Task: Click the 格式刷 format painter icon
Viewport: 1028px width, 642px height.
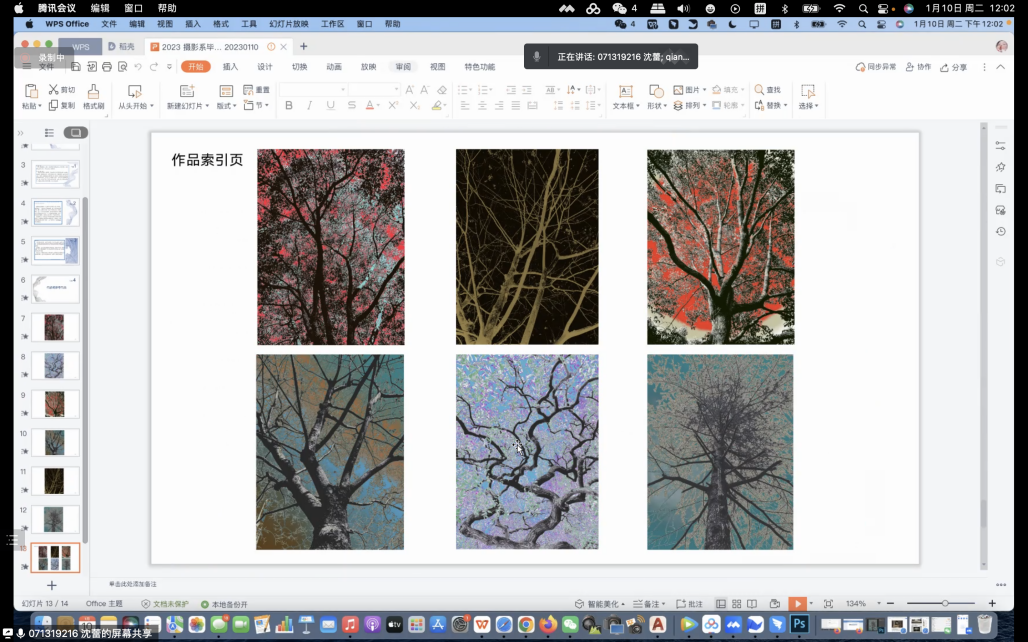Action: pyautogui.click(x=93, y=91)
